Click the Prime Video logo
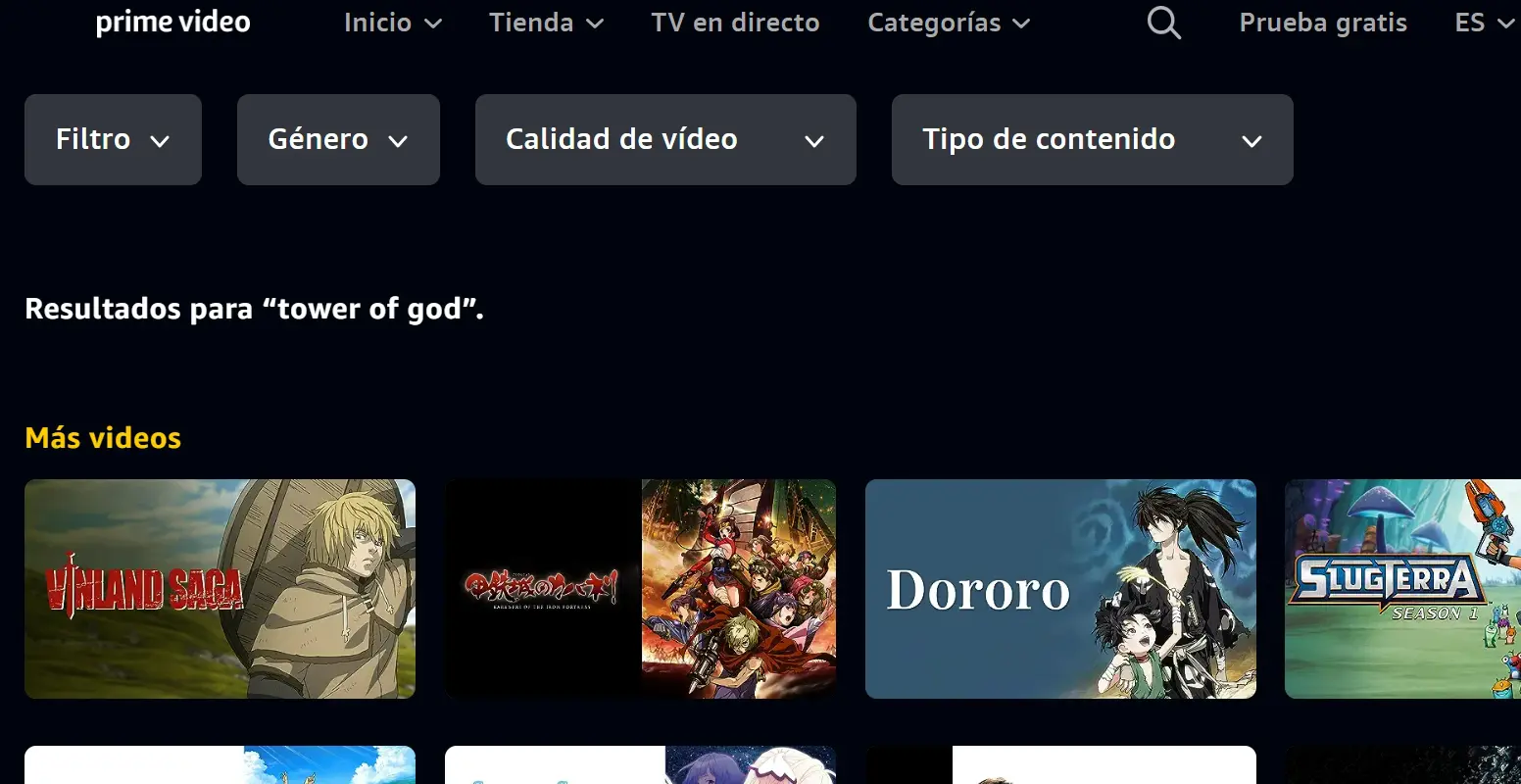The image size is (1521, 784). (172, 23)
